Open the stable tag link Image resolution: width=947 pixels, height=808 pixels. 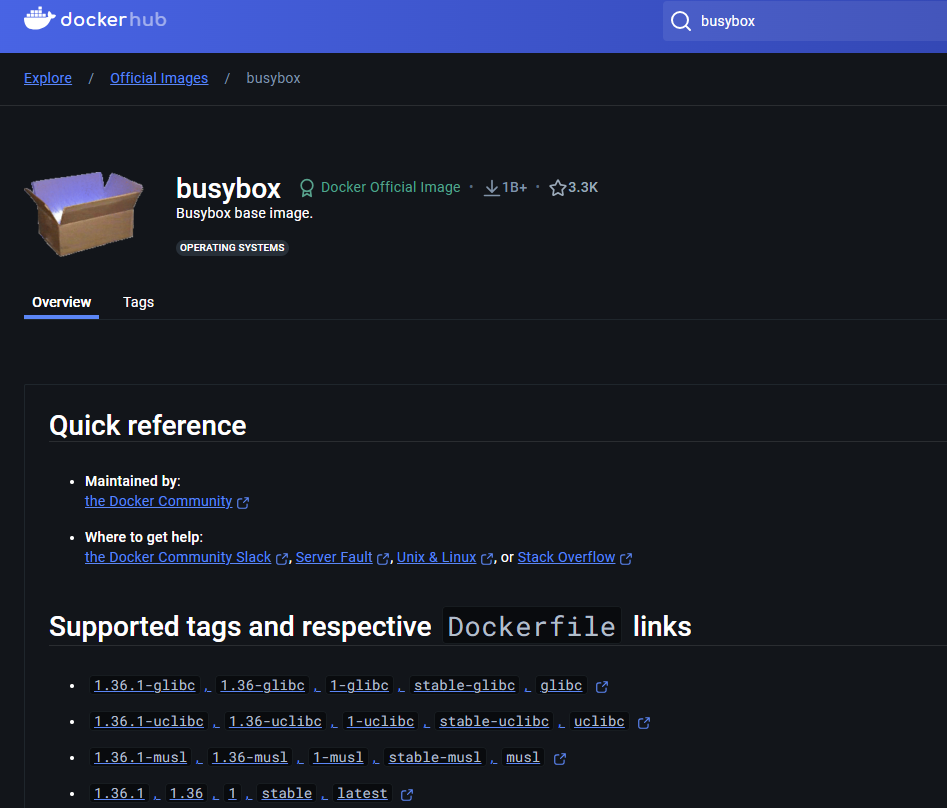[286, 794]
